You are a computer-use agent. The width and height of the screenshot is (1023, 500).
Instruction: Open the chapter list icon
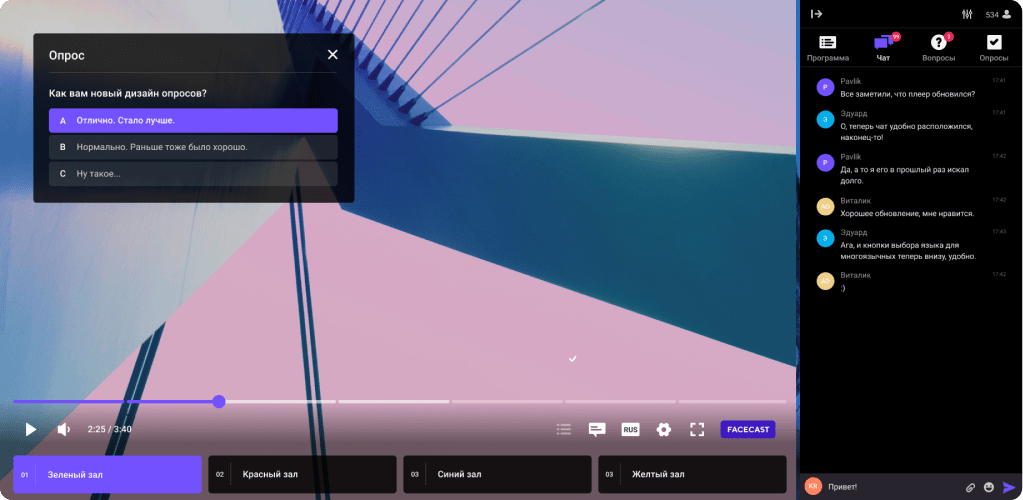[x=564, y=429]
